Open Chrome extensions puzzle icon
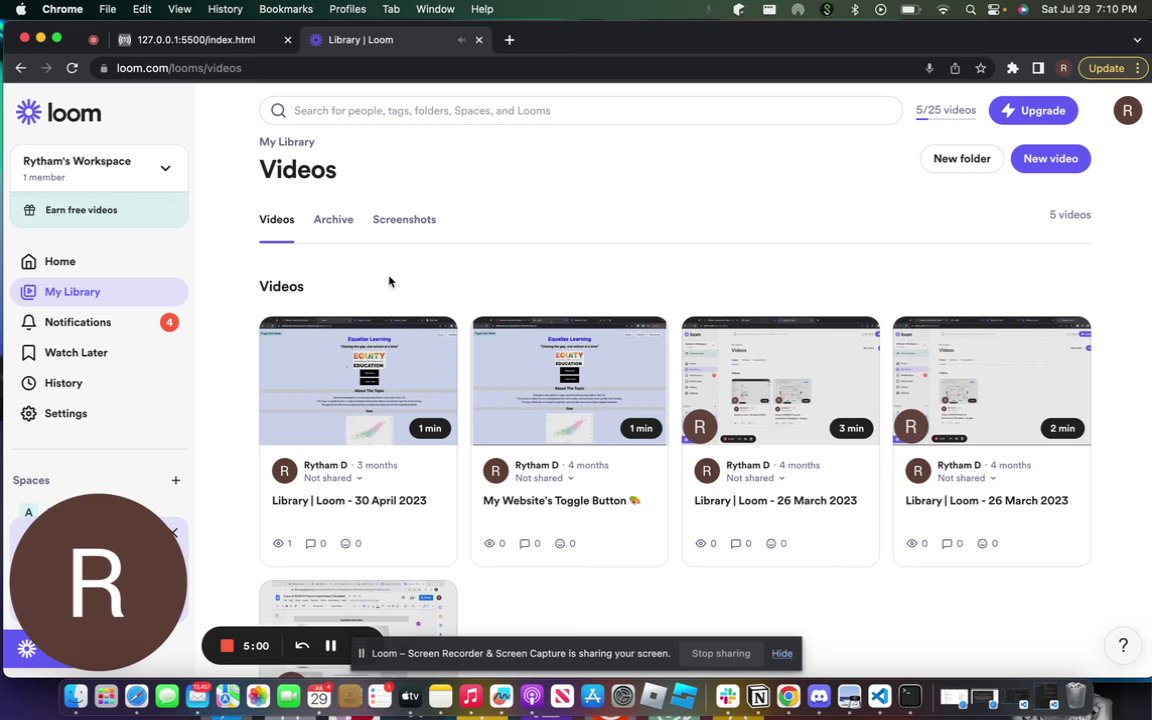Image resolution: width=1152 pixels, height=720 pixels. (1012, 68)
